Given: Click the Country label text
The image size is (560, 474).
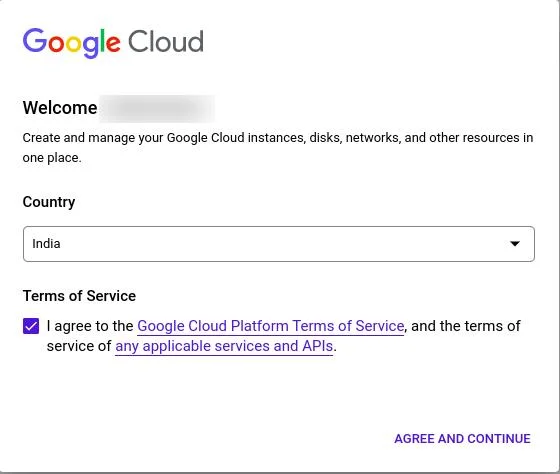Looking at the screenshot, I should pos(49,202).
